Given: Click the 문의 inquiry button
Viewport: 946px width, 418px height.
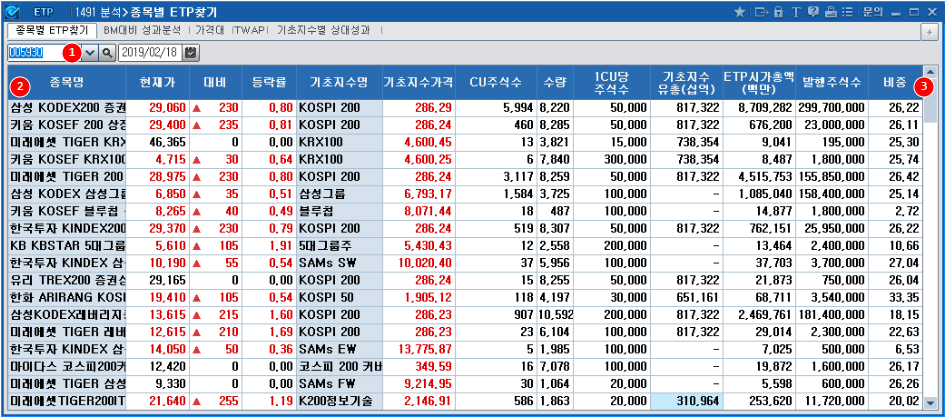Looking at the screenshot, I should [x=872, y=12].
